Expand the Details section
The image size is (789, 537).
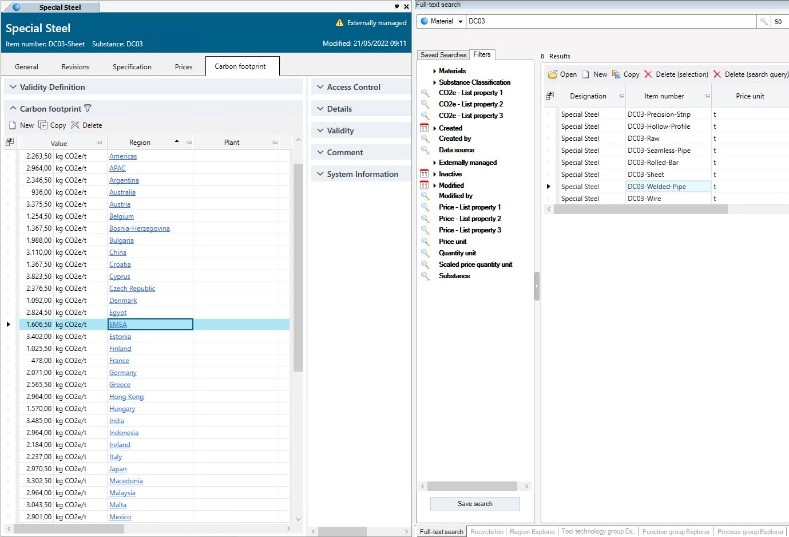(x=320, y=109)
